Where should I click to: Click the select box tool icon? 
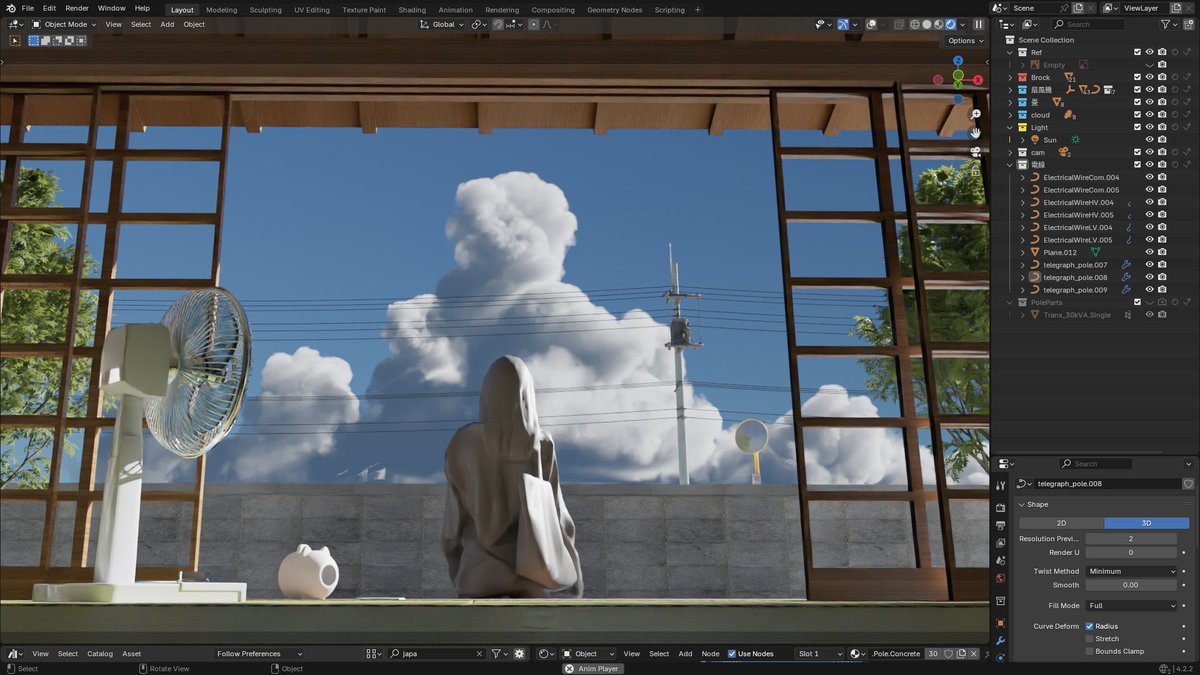(14, 41)
